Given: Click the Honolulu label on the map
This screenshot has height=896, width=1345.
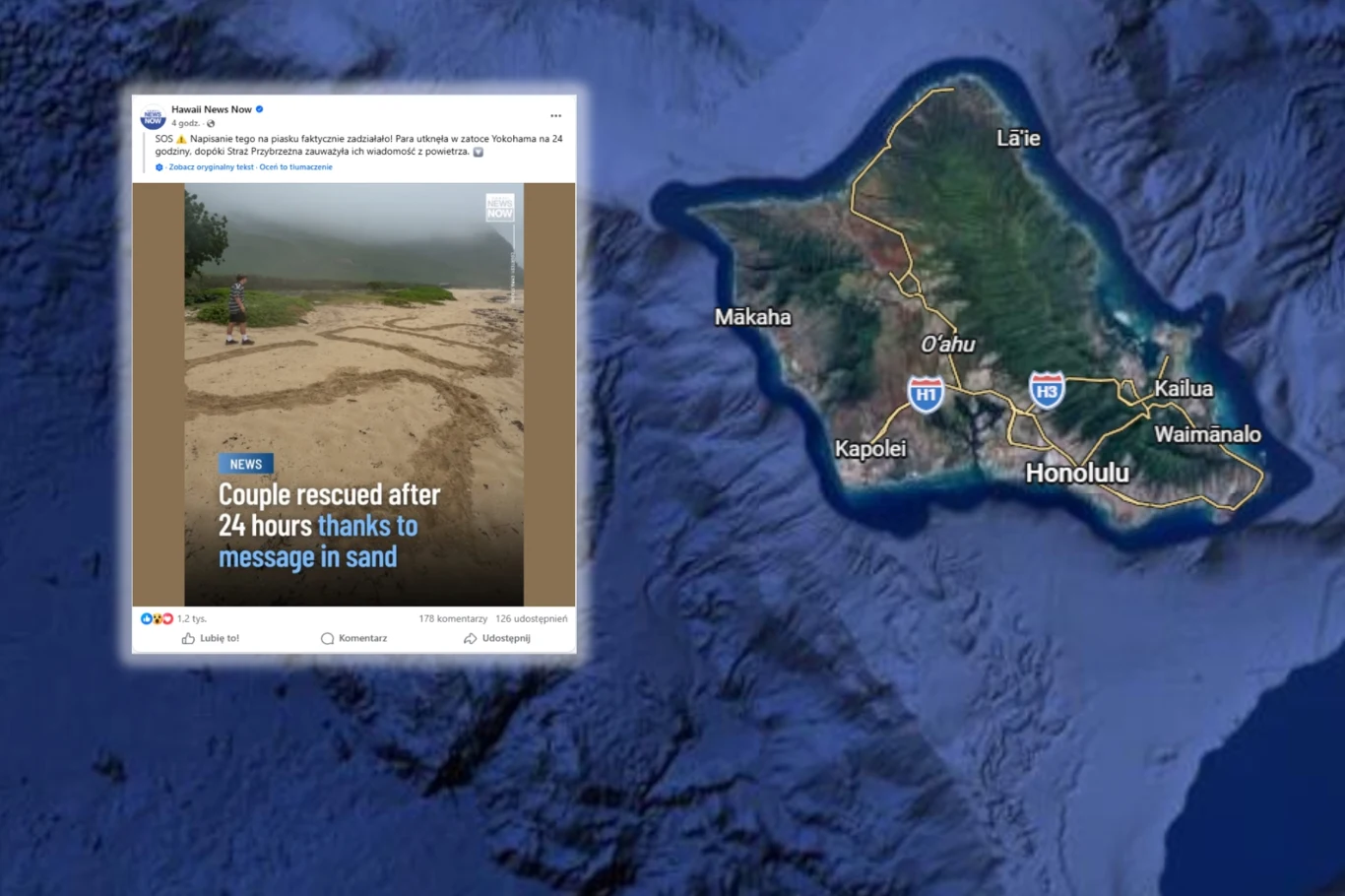Looking at the screenshot, I should (x=1076, y=474).
